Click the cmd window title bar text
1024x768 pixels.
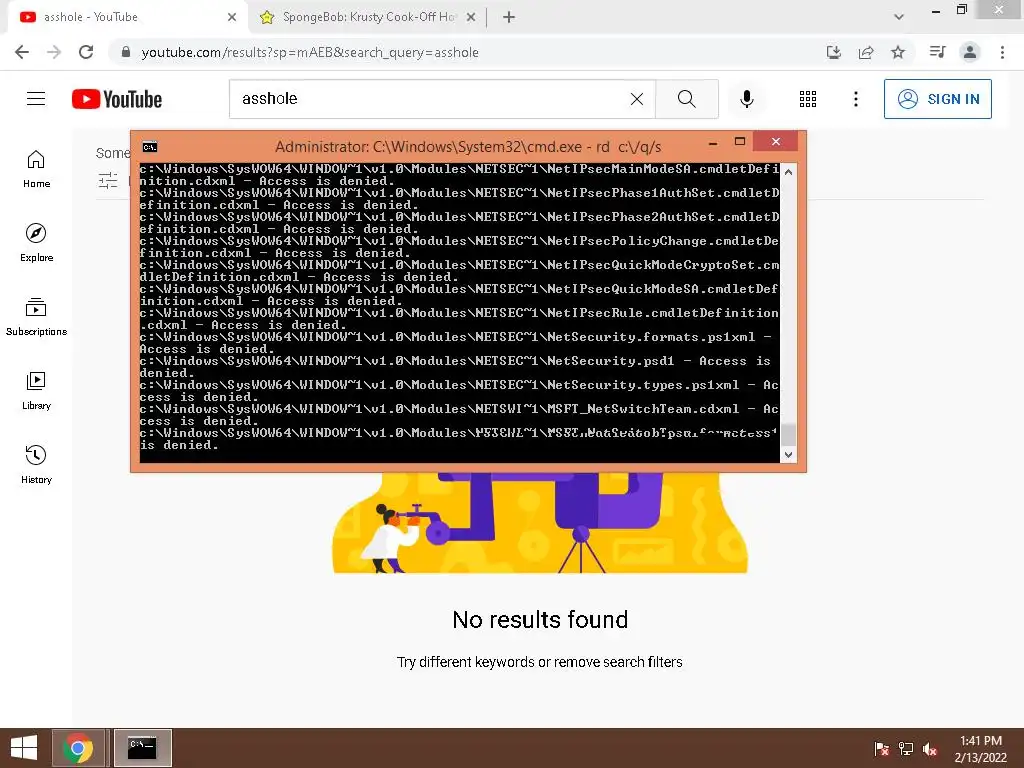point(468,147)
